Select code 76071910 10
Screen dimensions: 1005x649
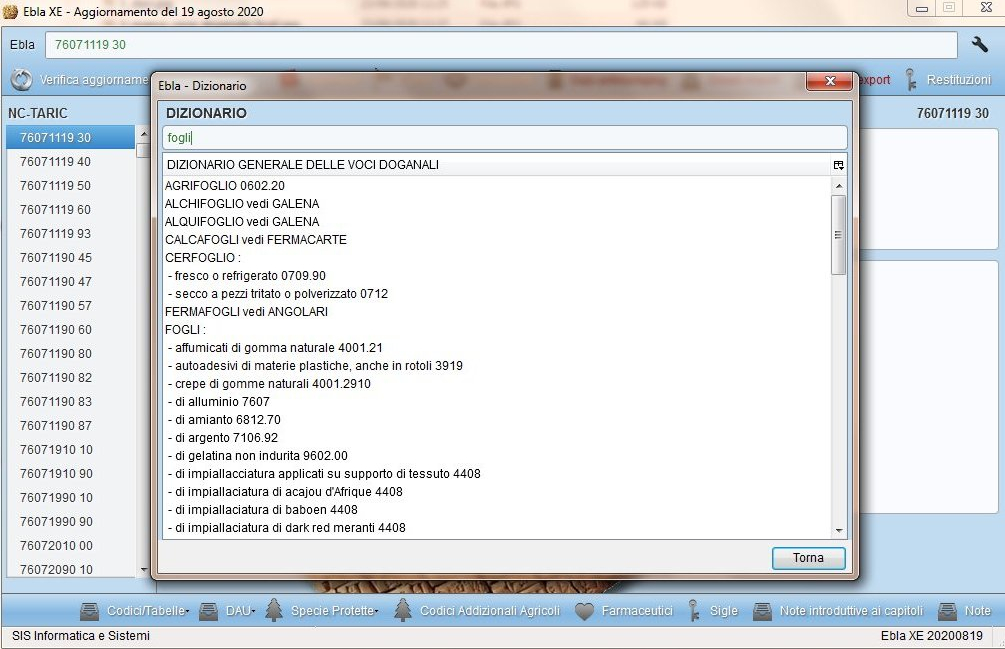pyautogui.click(x=71, y=450)
